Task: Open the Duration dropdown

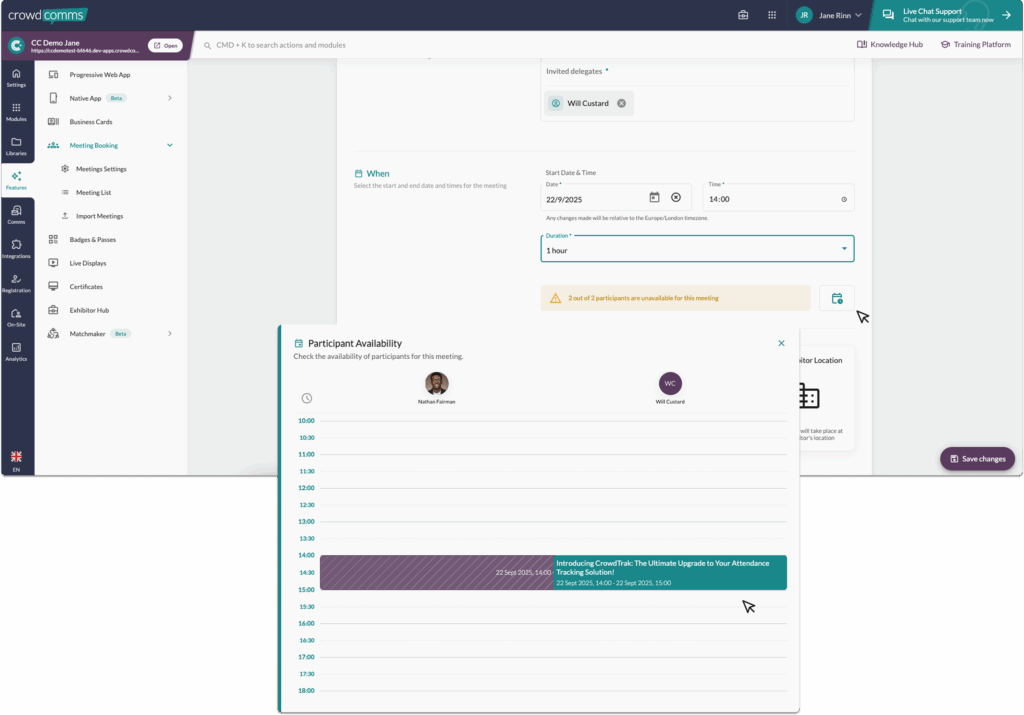Action: click(x=697, y=249)
